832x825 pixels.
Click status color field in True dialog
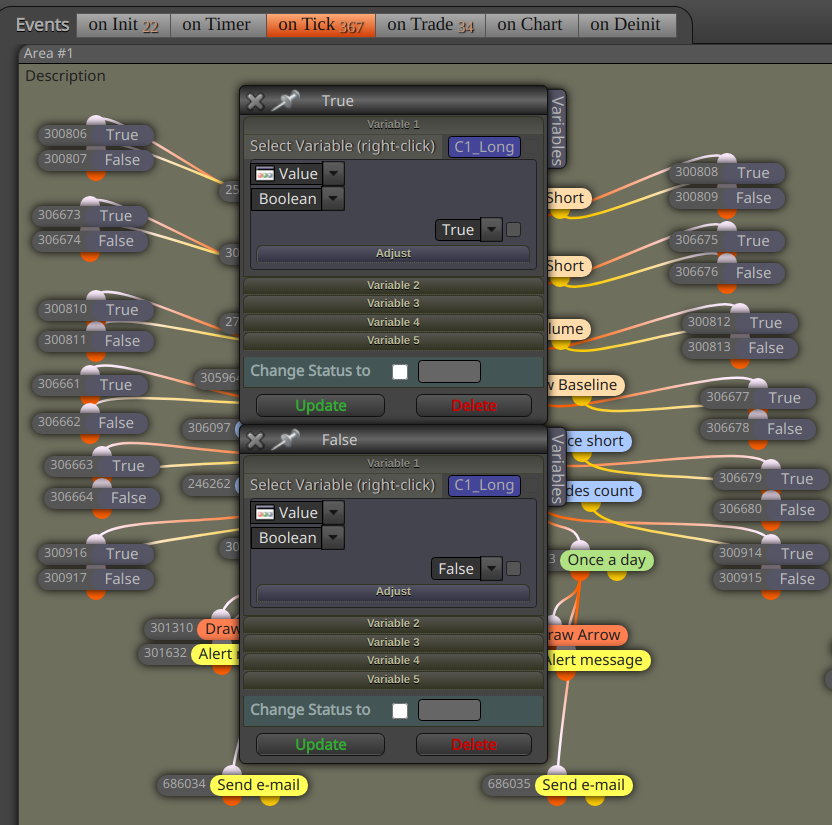[449, 371]
